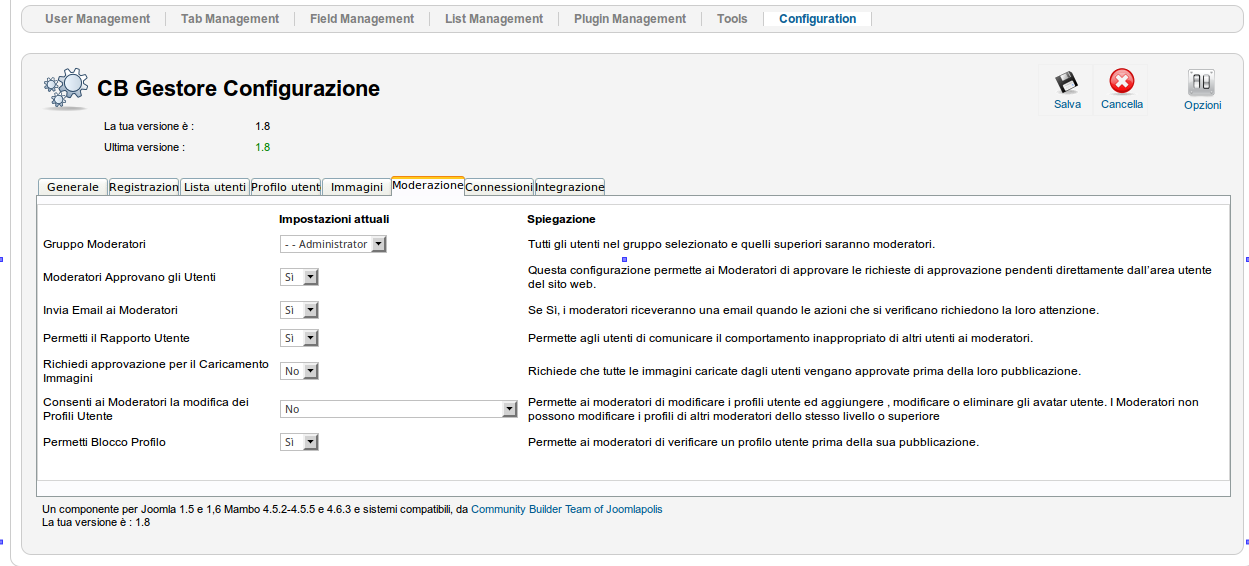Open the Gruppo Moderatori dropdown
This screenshot has height=566, width=1249.
333,244
